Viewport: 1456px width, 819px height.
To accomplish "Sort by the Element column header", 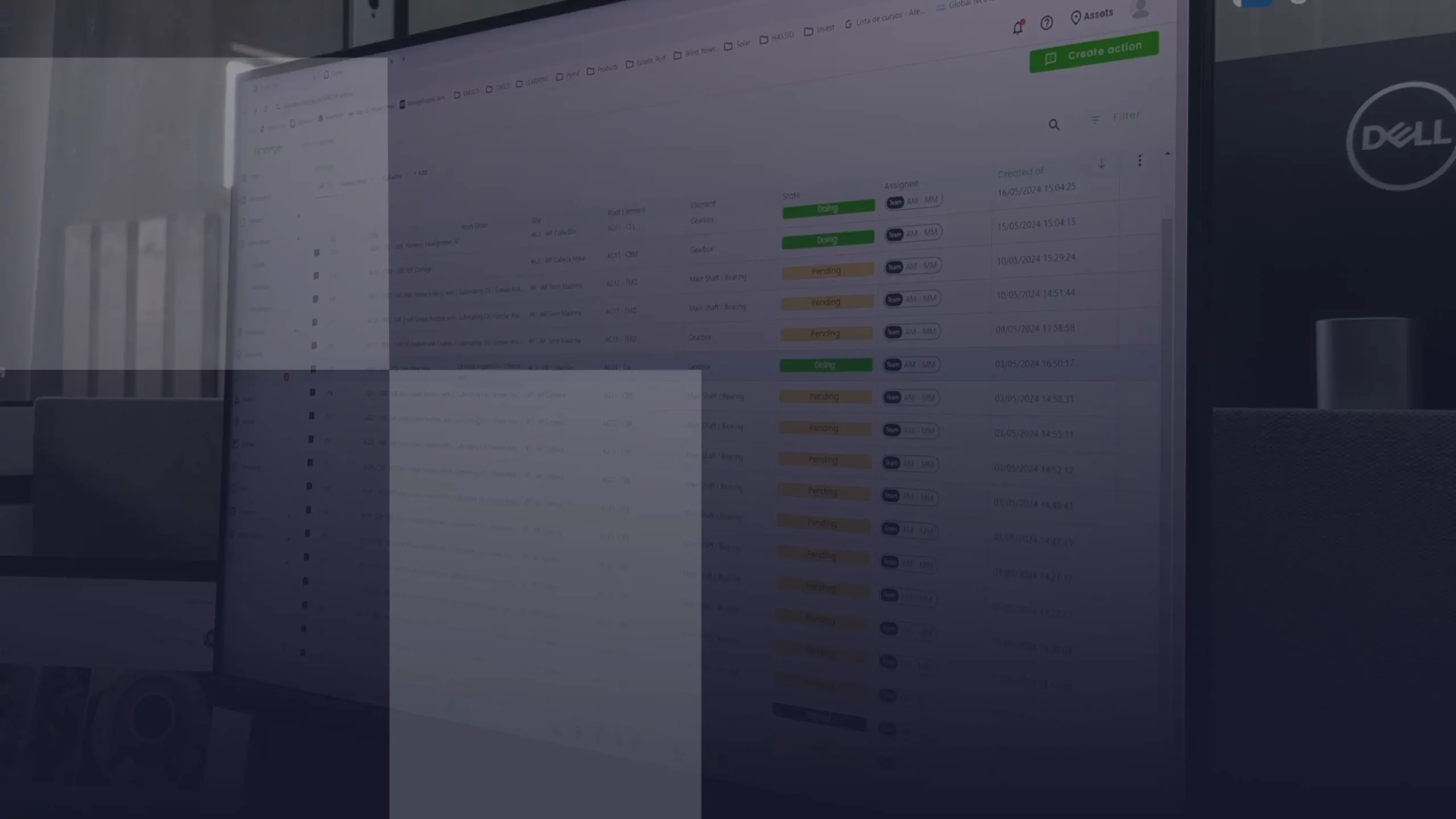I will (703, 204).
